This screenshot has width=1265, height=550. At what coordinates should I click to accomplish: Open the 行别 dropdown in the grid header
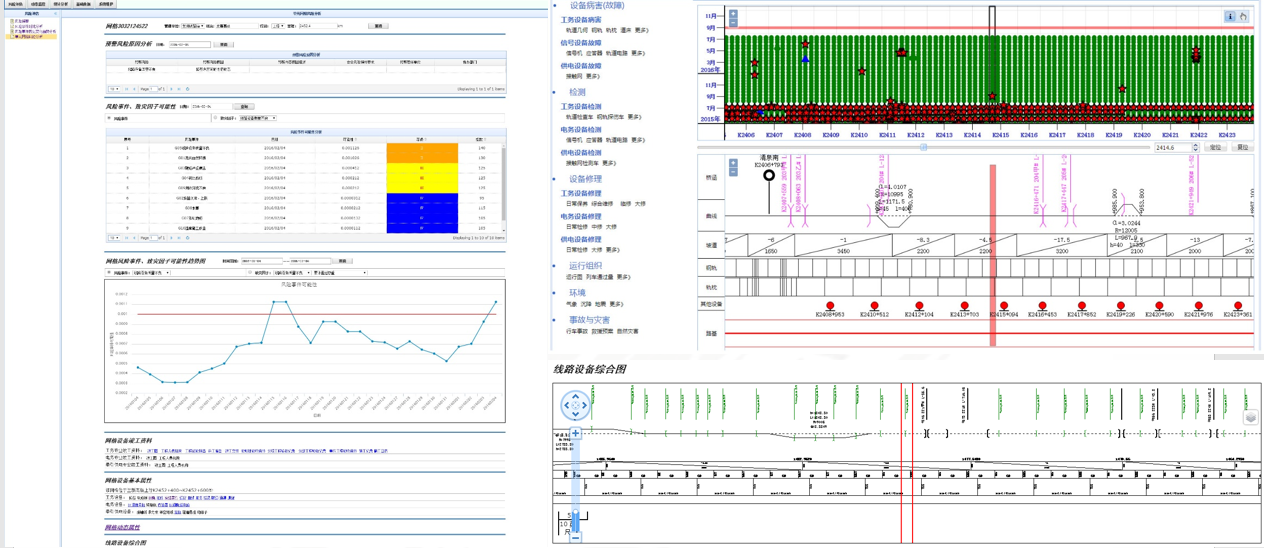[278, 26]
